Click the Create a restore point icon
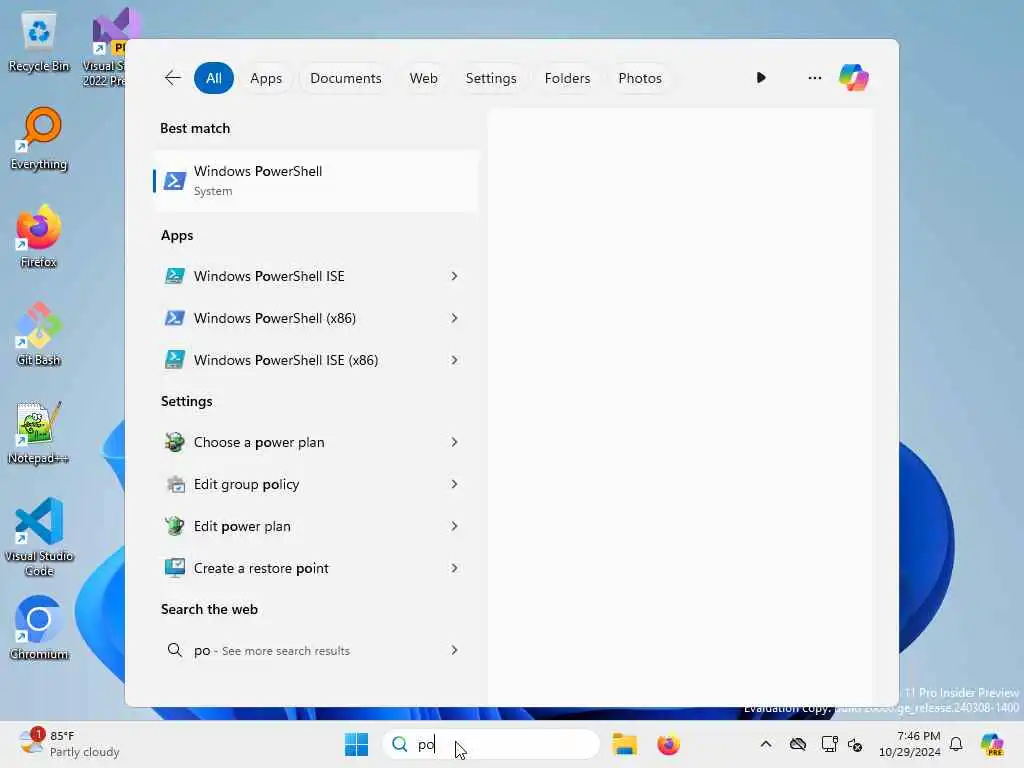The image size is (1024, 768). click(x=174, y=568)
